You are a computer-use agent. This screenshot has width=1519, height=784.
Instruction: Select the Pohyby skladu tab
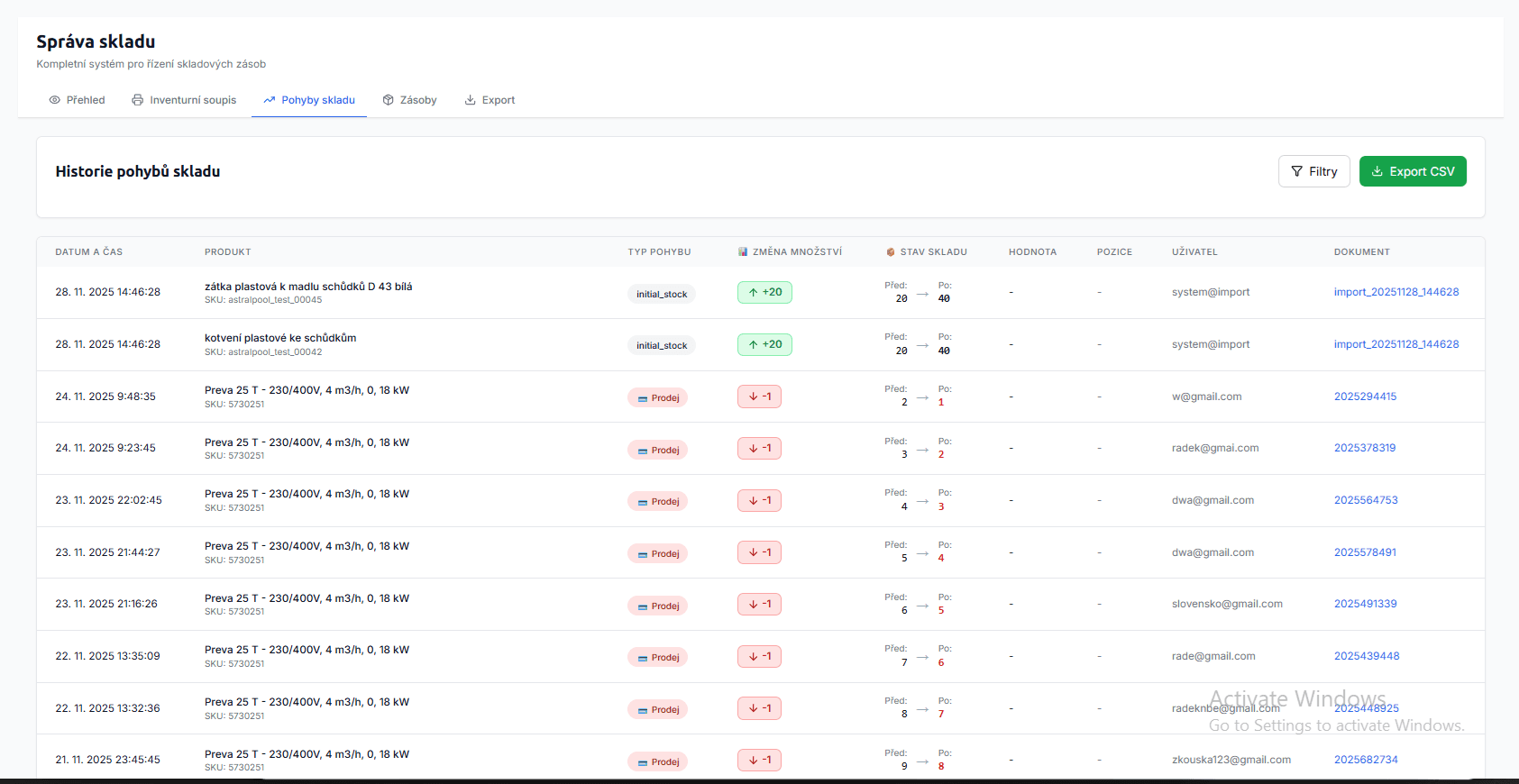pos(308,100)
